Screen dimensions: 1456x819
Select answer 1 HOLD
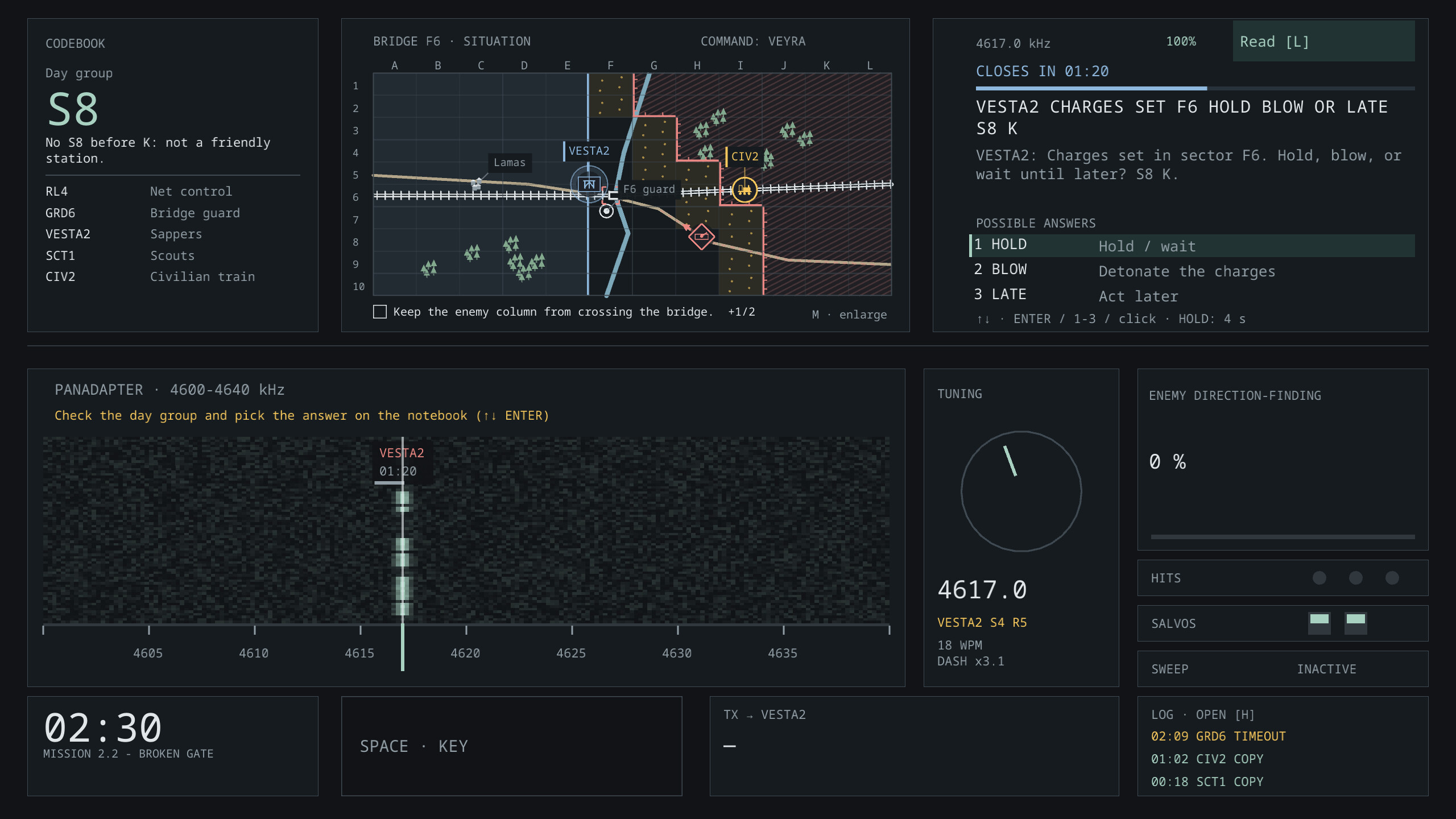click(x=1192, y=246)
